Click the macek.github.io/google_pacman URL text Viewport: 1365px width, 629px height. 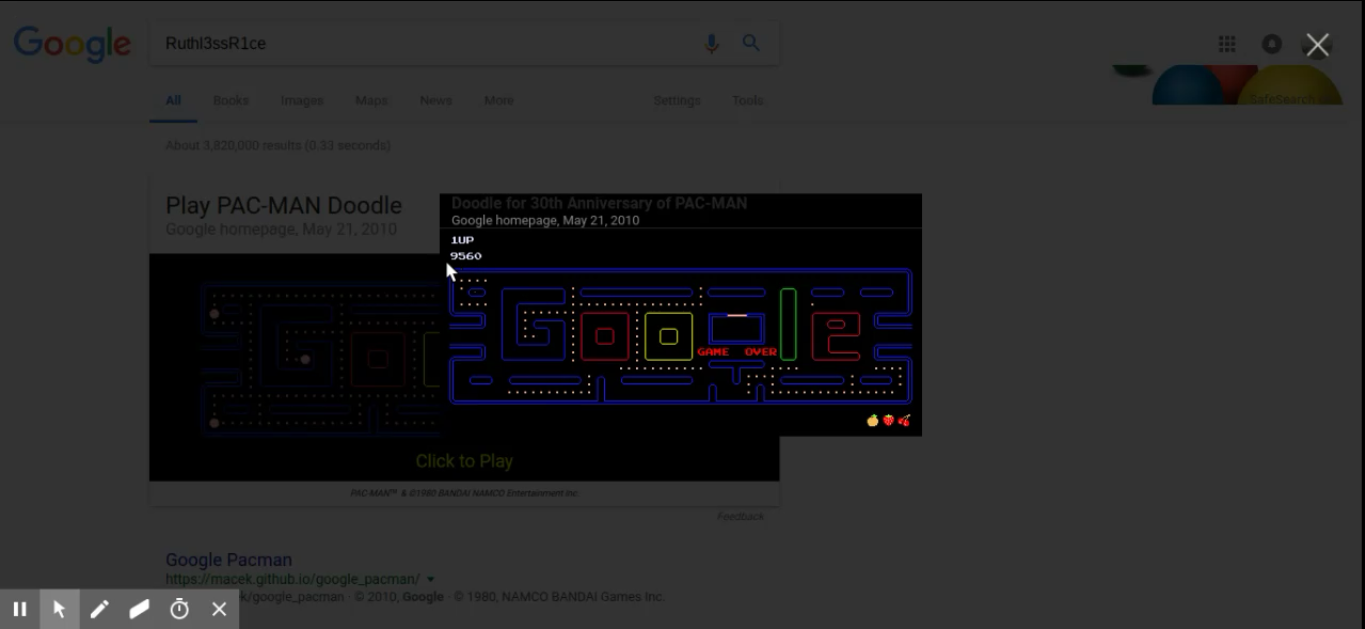293,579
